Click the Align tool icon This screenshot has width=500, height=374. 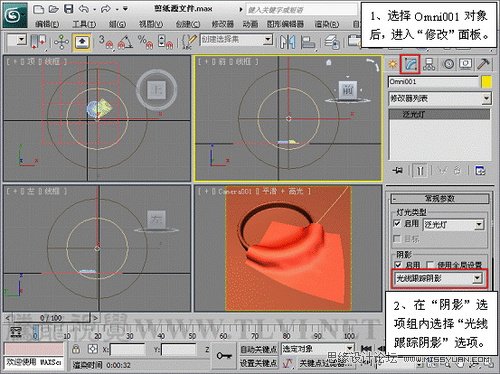coord(308,42)
